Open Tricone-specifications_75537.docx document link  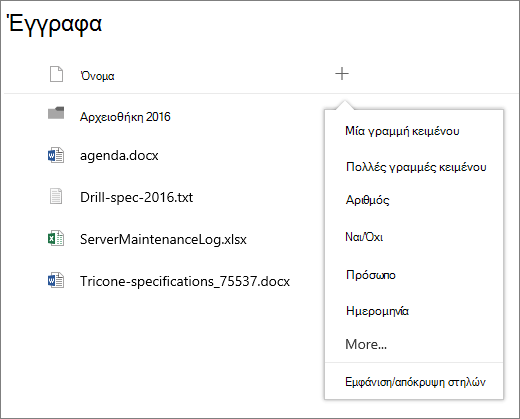coord(185,282)
